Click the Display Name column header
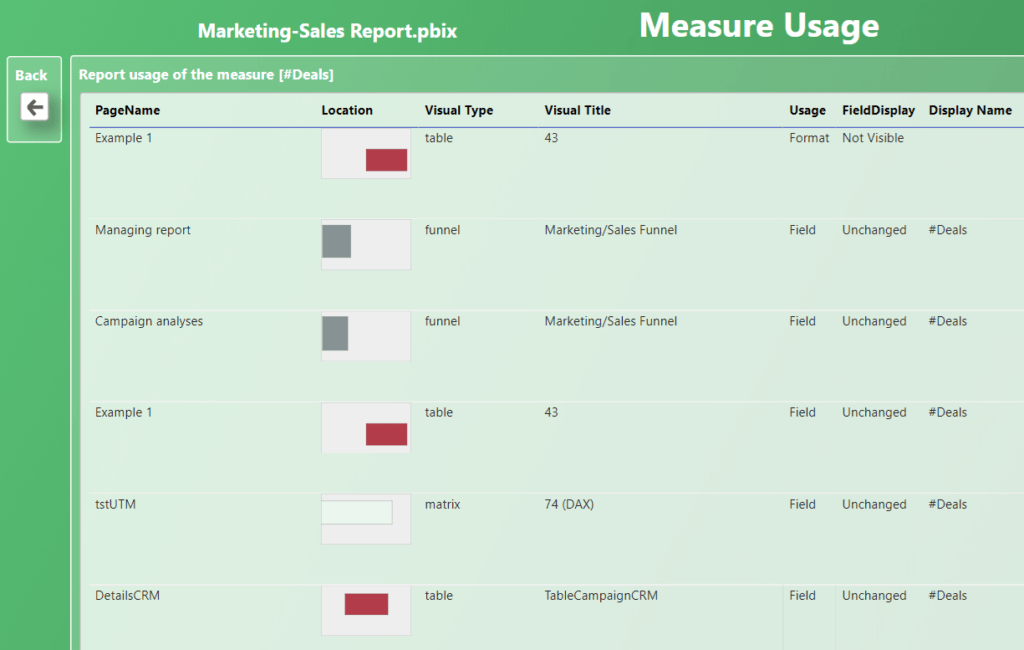This screenshot has width=1024, height=650. 970,111
